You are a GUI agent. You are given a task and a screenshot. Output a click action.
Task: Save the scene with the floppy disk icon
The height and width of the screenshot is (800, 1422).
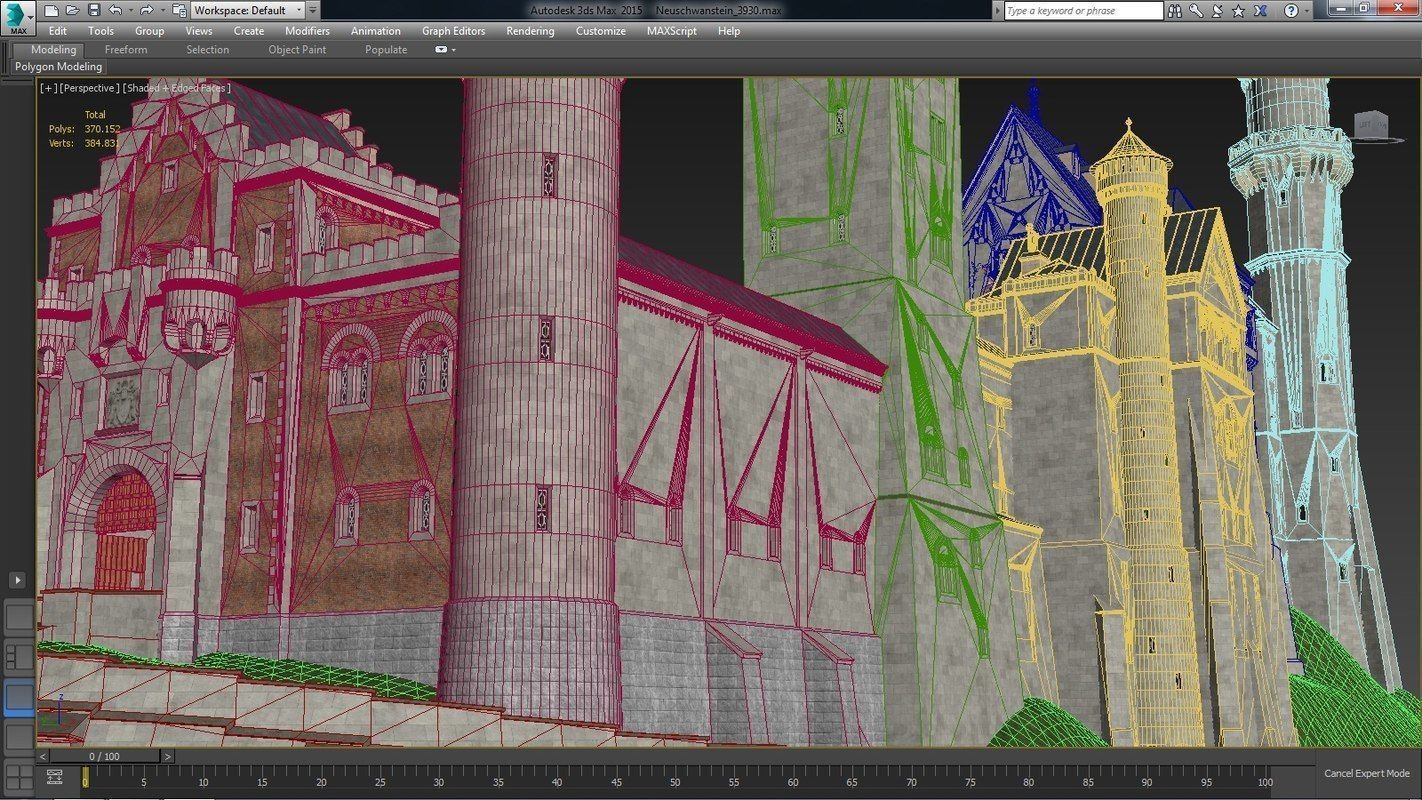tap(93, 10)
